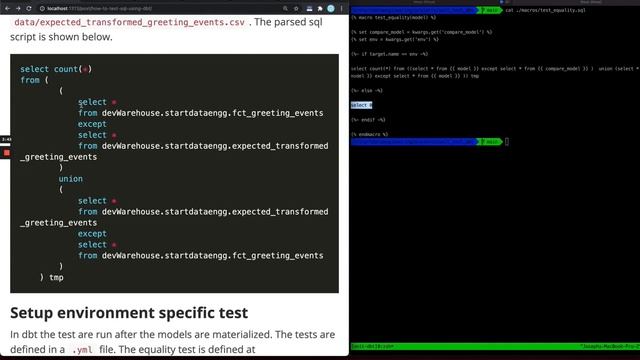
Task: Click the ') tmp' line in code block
Action: click(x=51, y=278)
